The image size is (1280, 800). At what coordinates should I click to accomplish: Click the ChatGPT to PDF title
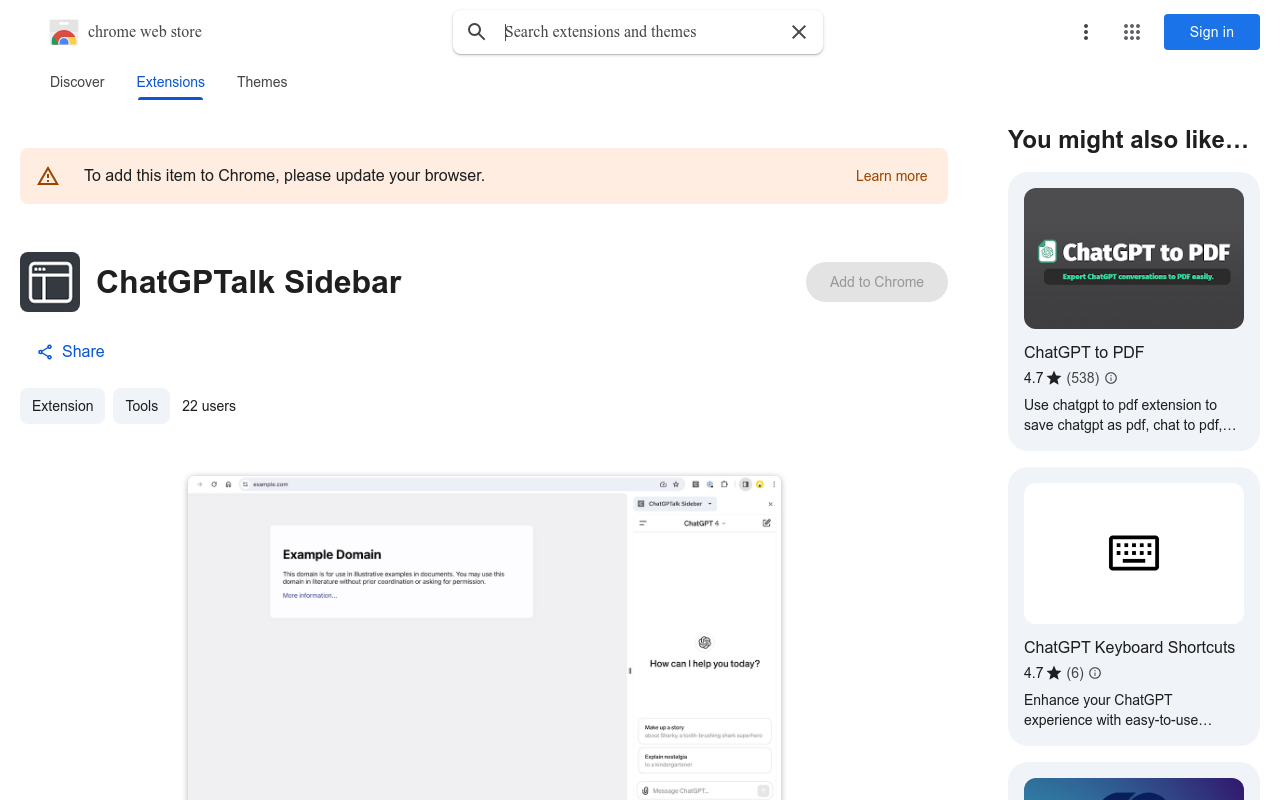1084,352
